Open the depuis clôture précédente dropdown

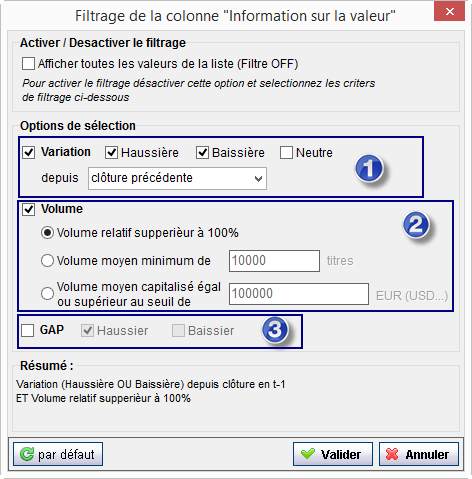pos(177,178)
